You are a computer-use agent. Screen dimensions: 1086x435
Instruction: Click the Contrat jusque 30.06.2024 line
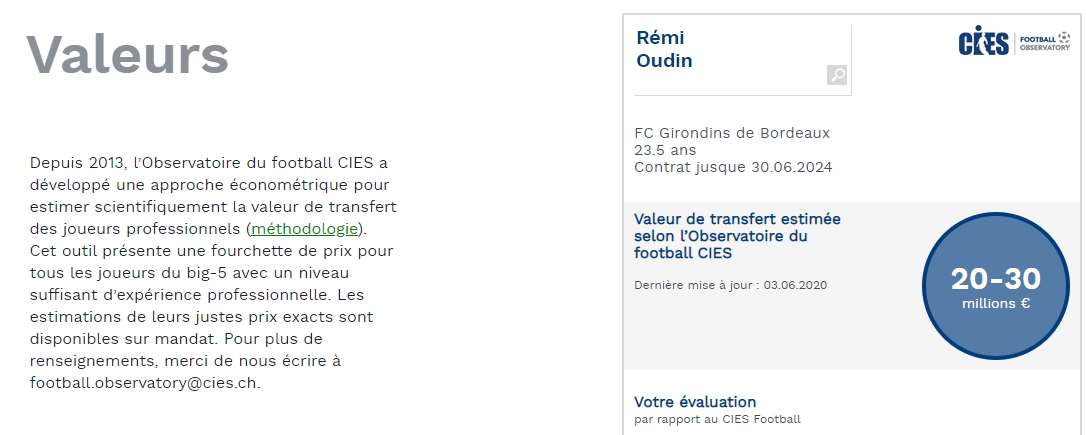733,167
